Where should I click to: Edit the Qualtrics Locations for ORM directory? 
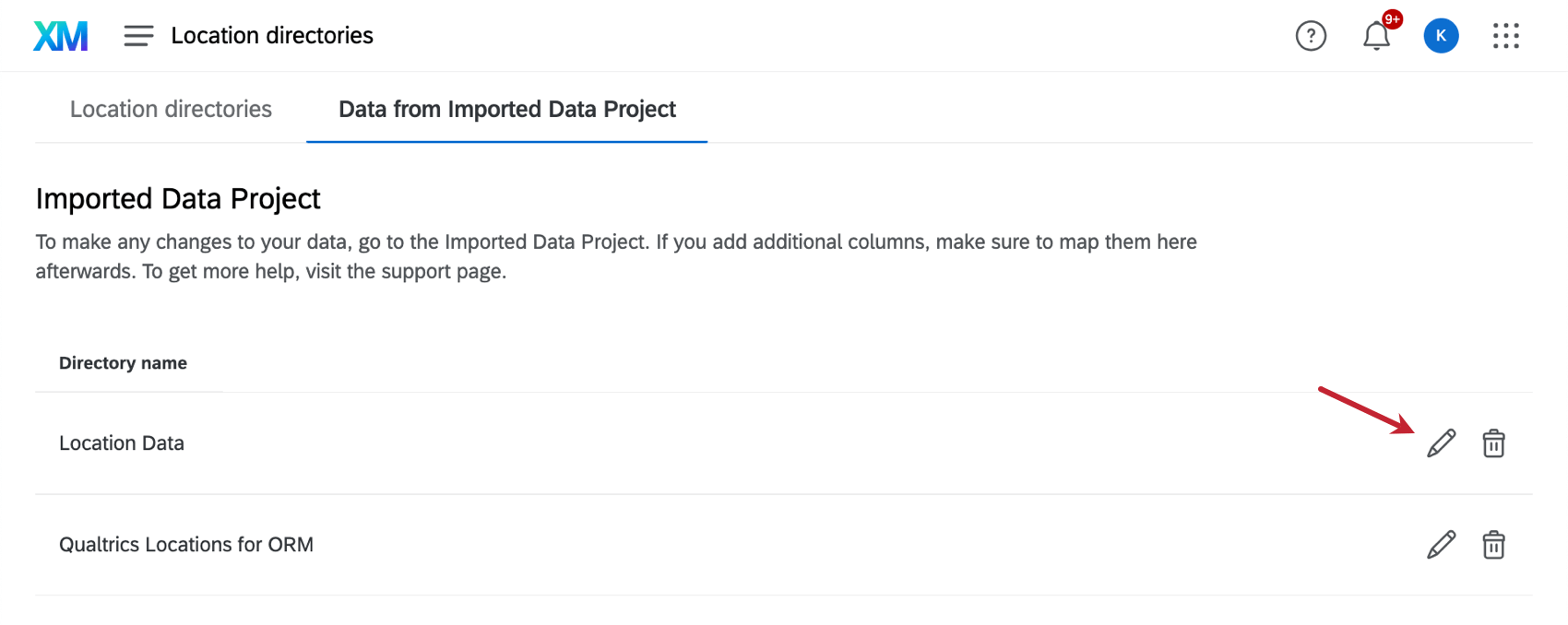click(1441, 544)
